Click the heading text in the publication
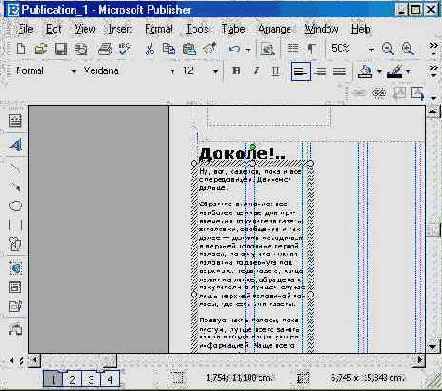Viewport: 442px width, 391px height. (242, 154)
